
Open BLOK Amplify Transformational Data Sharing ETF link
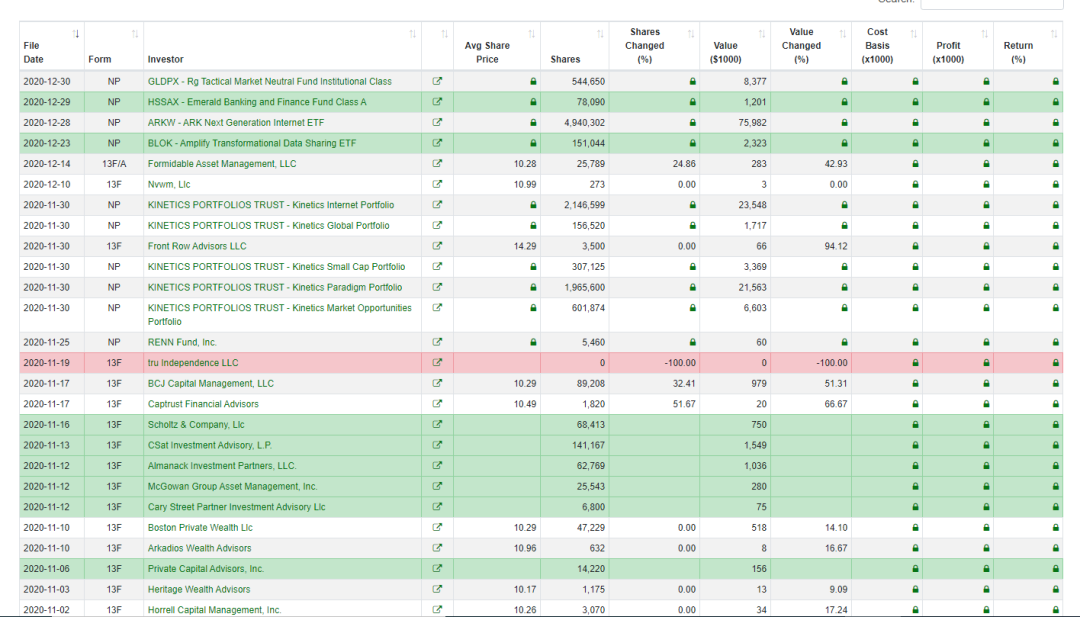click(251, 143)
